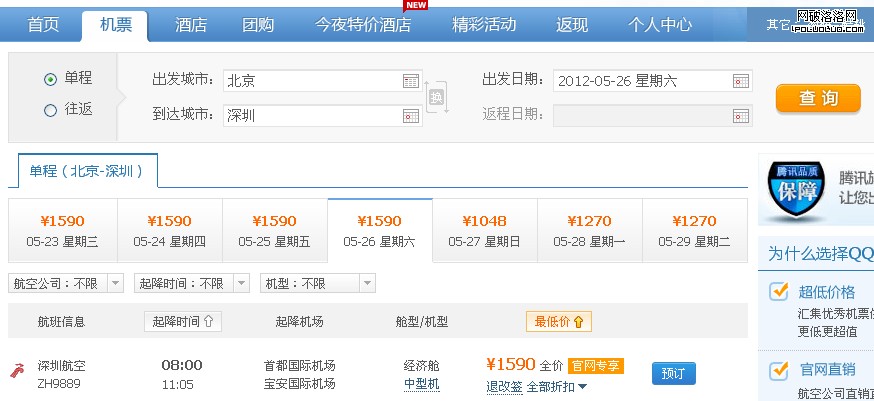The width and height of the screenshot is (874, 401).
Task: Select the 05-27 星期日 date tab
Action: [484, 231]
